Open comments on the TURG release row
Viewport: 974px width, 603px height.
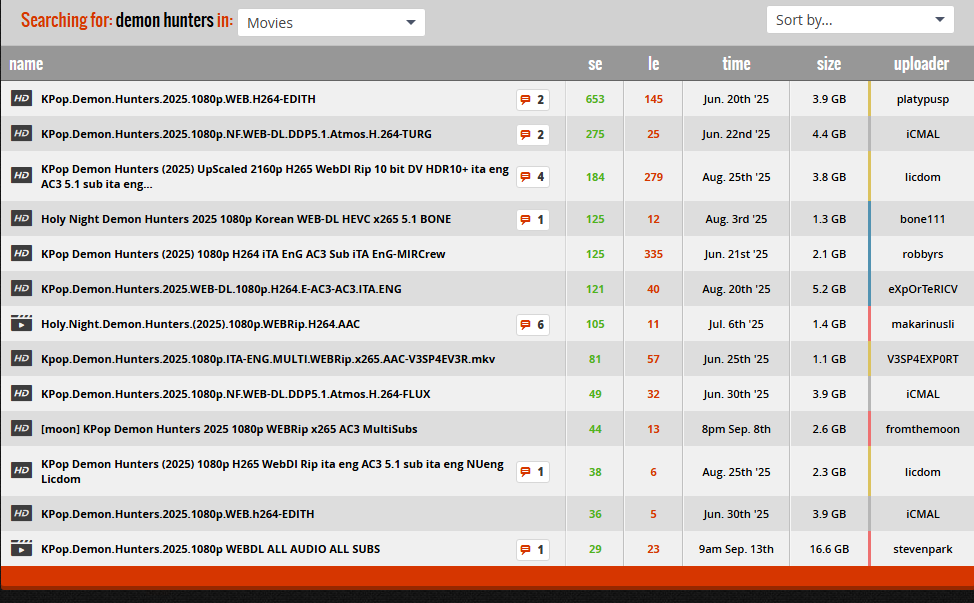(x=532, y=134)
